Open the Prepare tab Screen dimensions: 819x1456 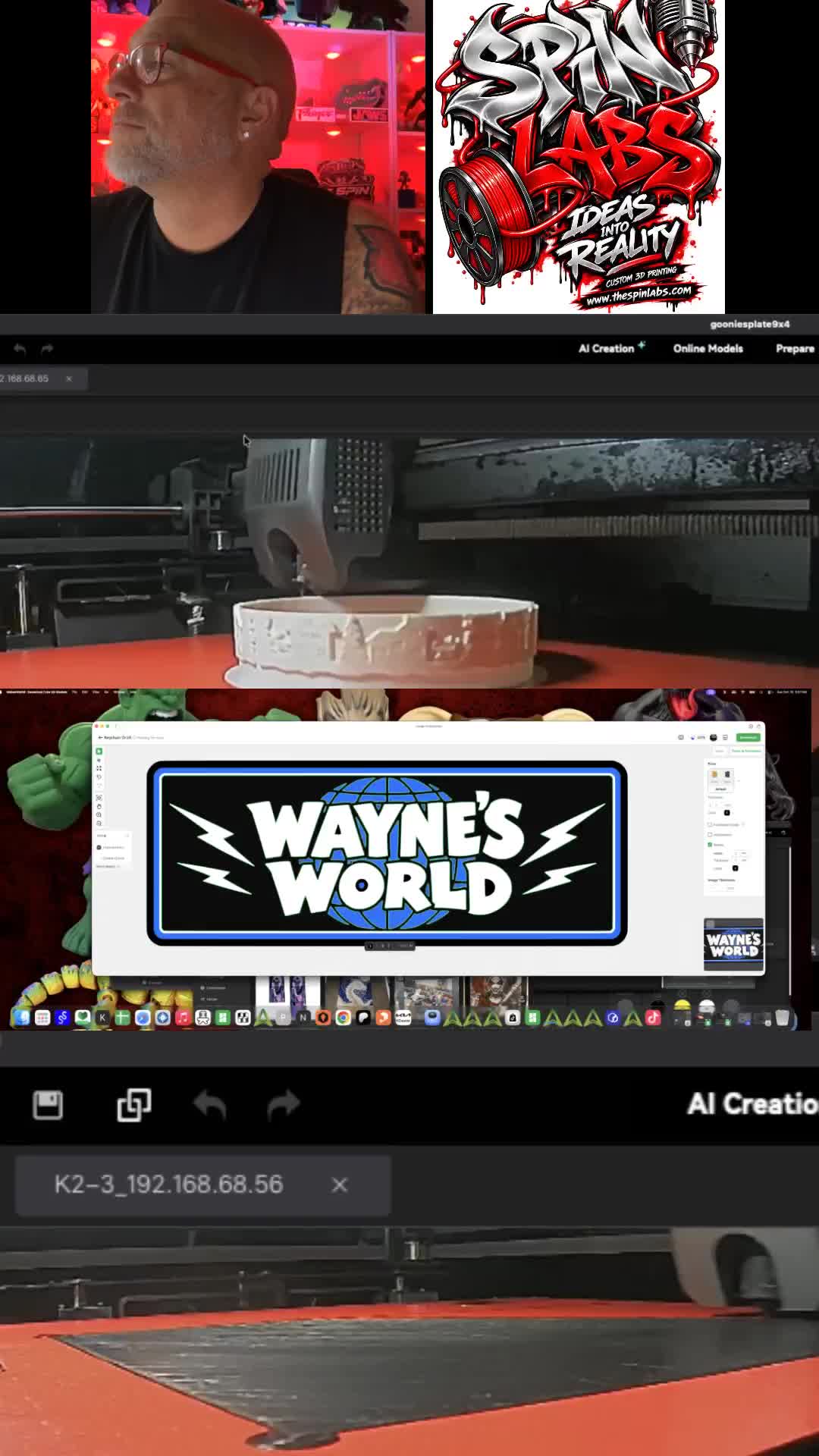tap(795, 348)
